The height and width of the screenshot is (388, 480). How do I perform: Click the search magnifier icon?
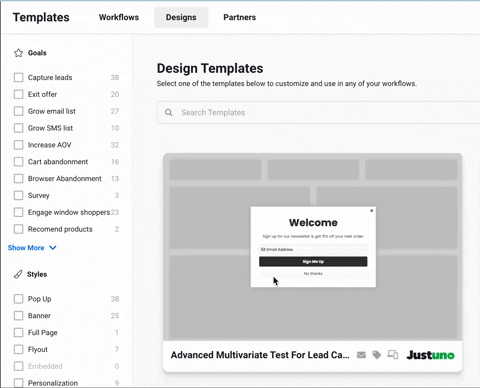coord(169,113)
